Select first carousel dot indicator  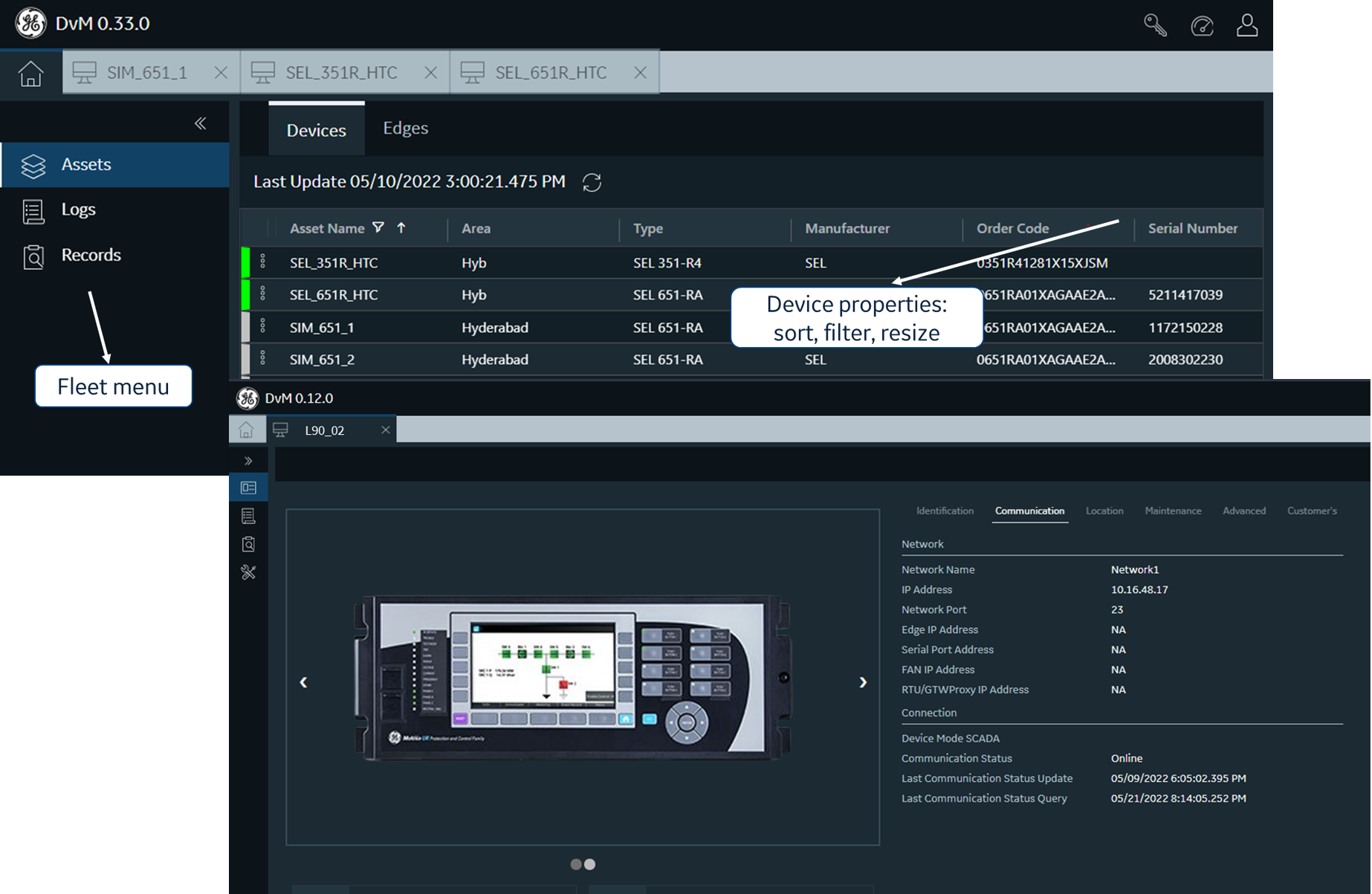(576, 864)
